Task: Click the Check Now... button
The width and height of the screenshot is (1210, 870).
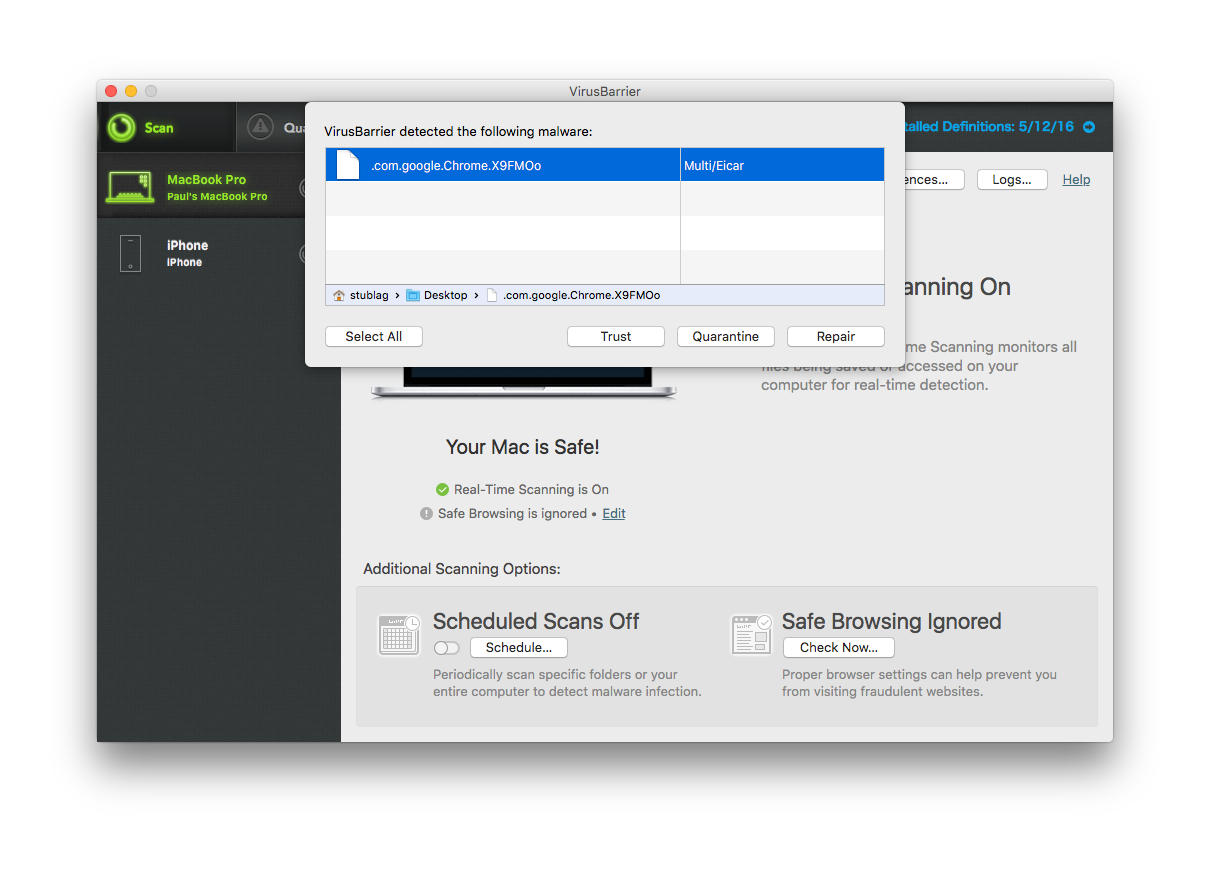Action: [x=839, y=648]
